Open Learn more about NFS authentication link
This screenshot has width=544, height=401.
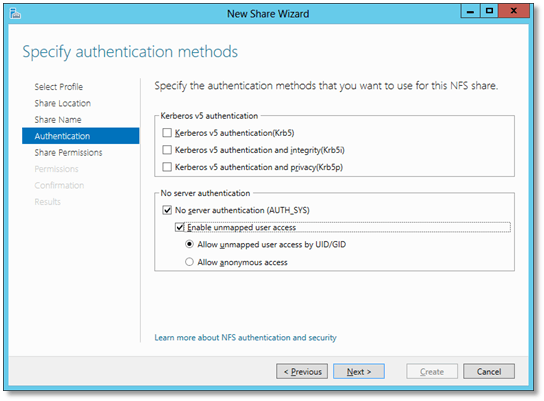245,338
